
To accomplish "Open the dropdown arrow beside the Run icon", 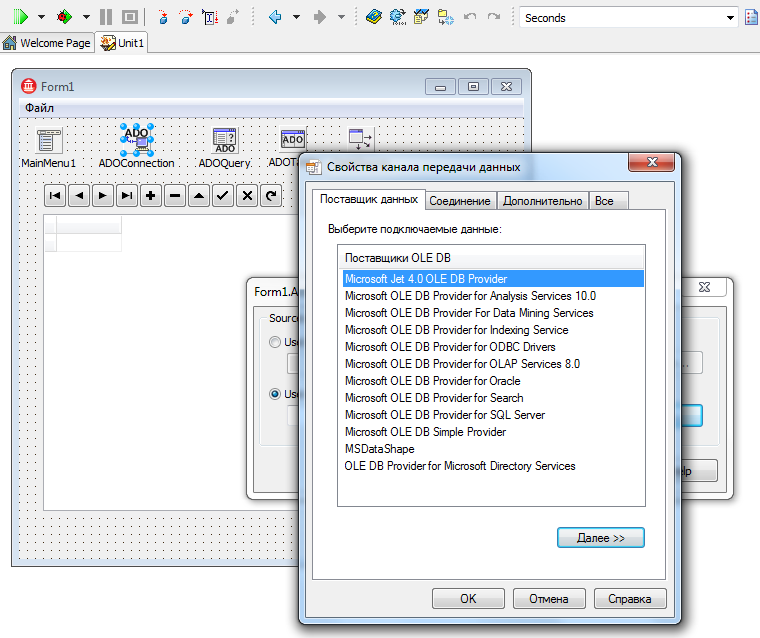I will click(42, 17).
